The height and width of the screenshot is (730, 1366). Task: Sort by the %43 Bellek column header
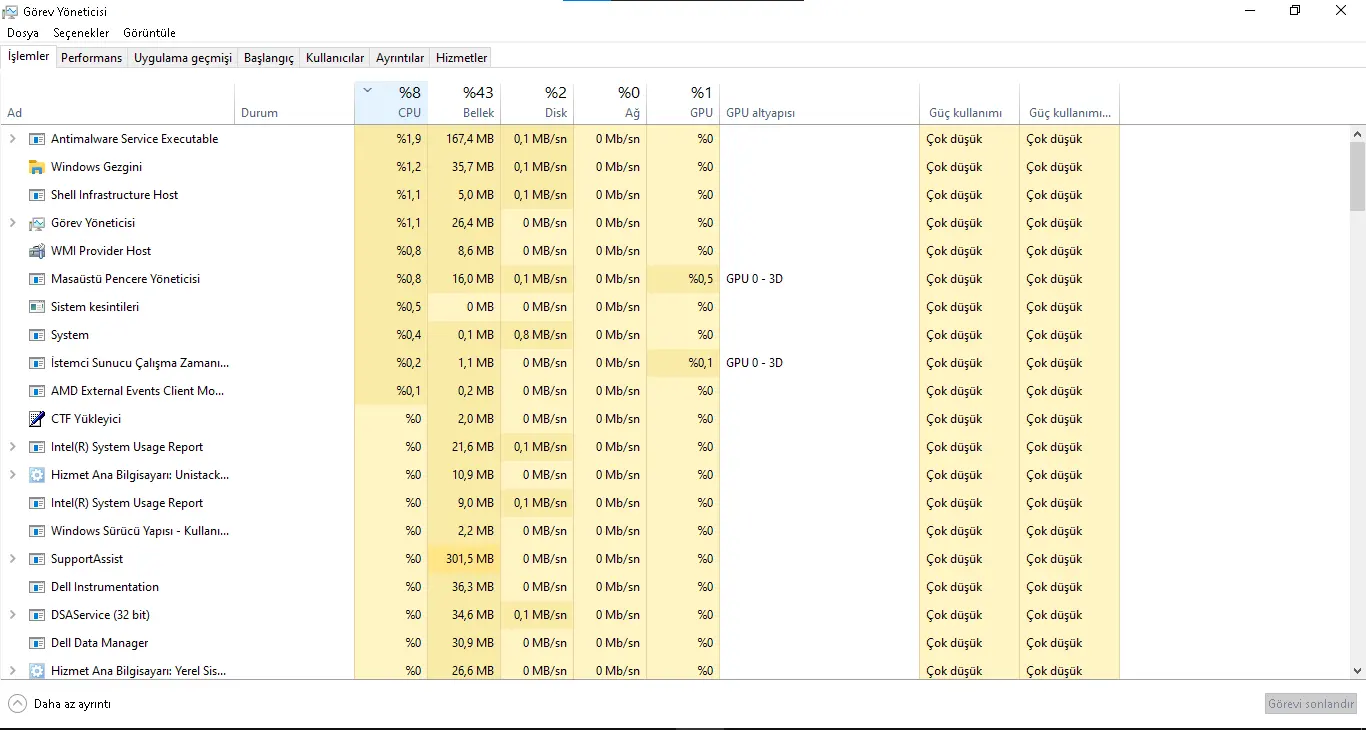click(464, 103)
